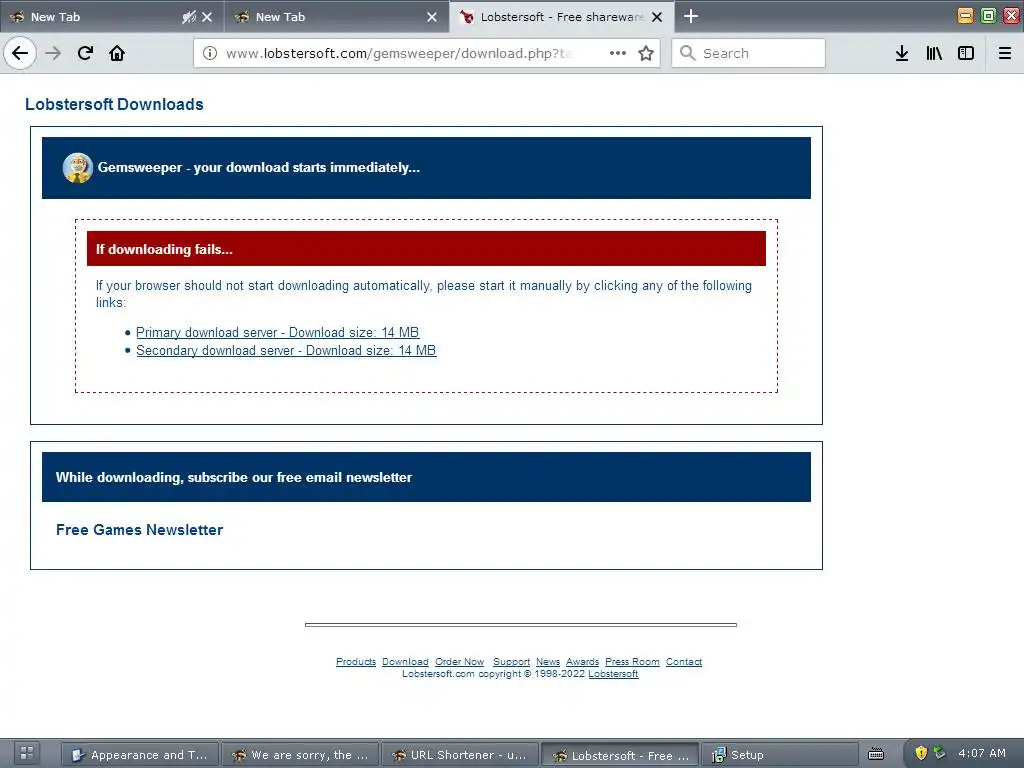The width and height of the screenshot is (1024, 768).
Task: Reload the current page
Action: [85, 53]
